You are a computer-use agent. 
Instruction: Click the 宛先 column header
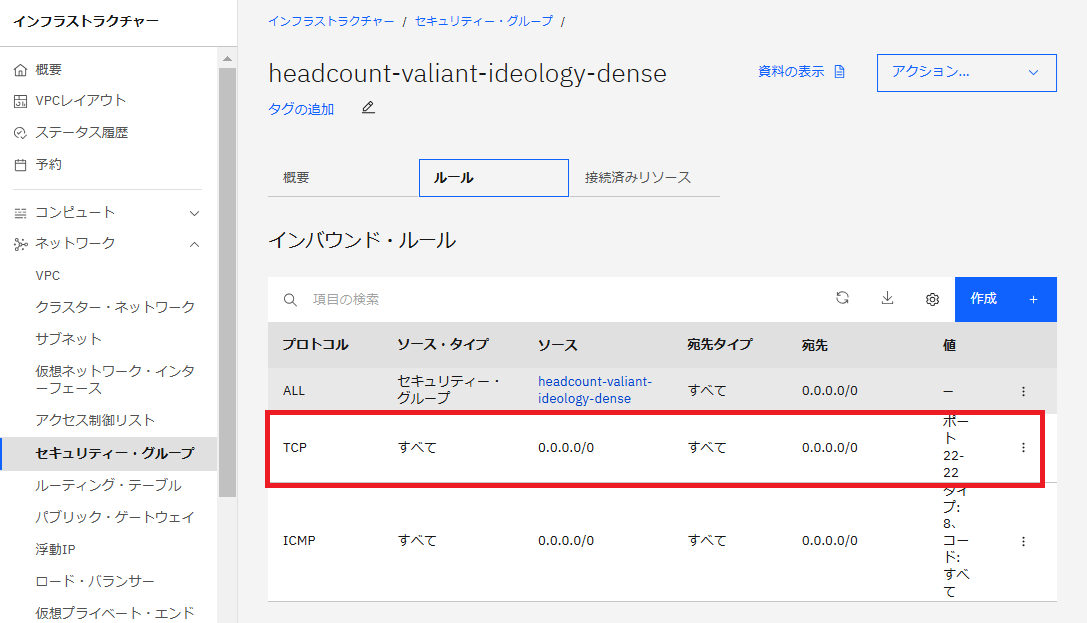point(815,345)
